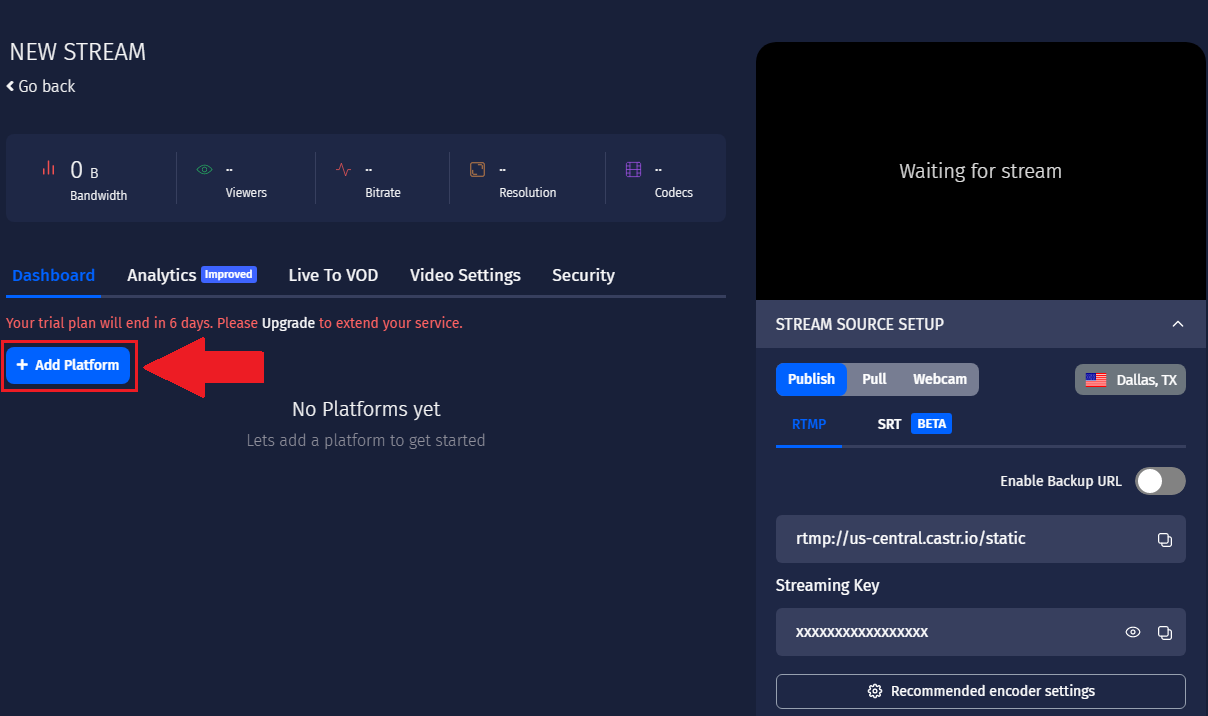Click the orange Resolution icon
This screenshot has height=716, width=1208.
477,169
